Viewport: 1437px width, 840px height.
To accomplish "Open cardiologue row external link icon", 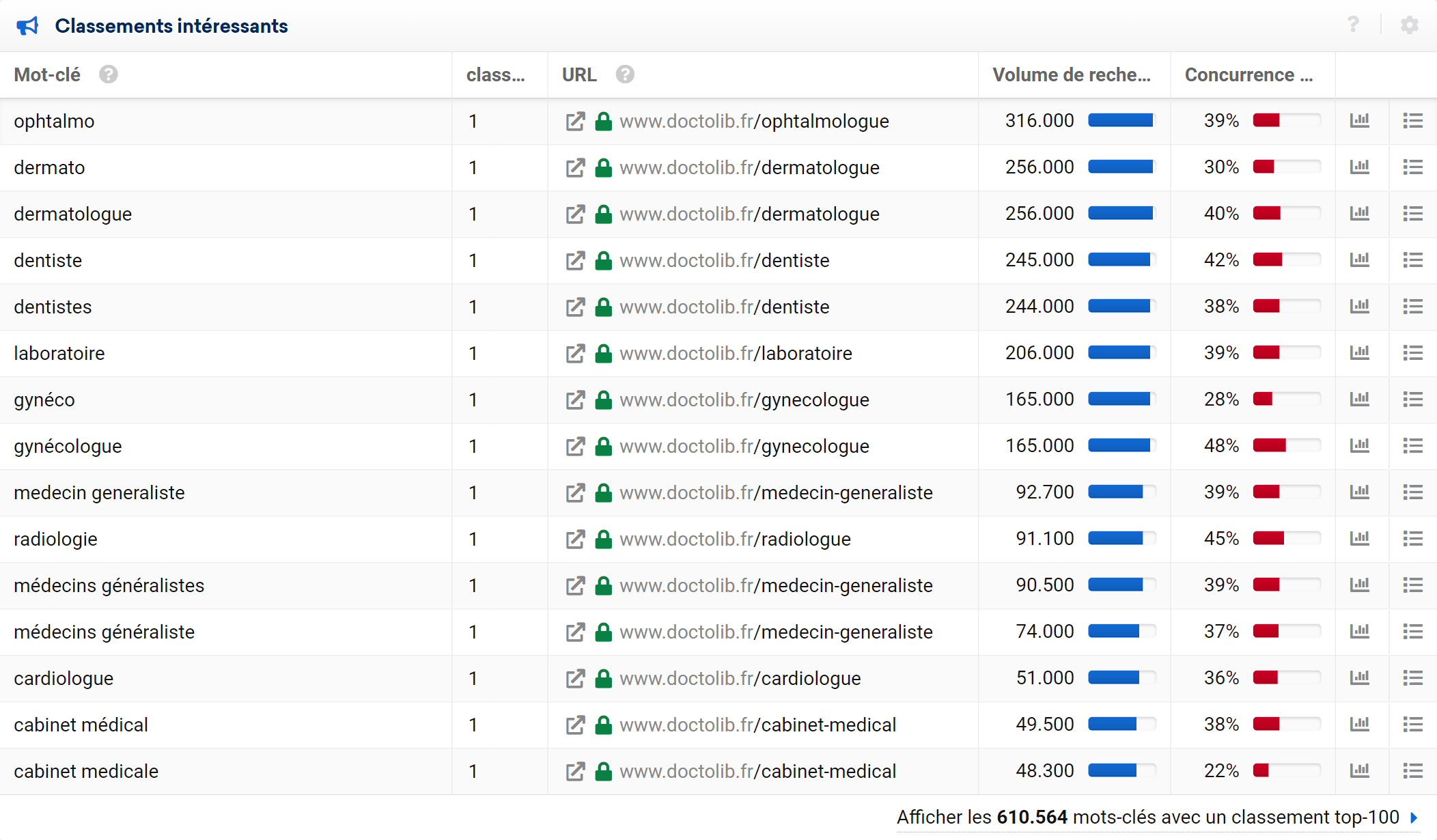I will (575, 679).
